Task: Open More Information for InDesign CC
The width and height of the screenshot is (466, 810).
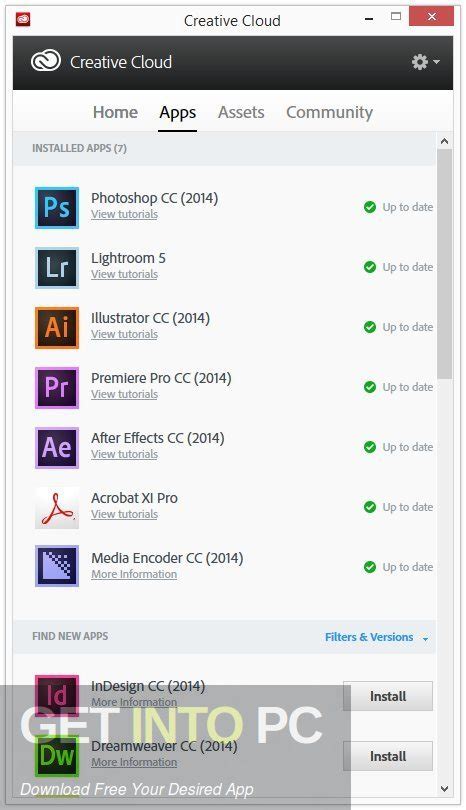Action: click(x=134, y=702)
